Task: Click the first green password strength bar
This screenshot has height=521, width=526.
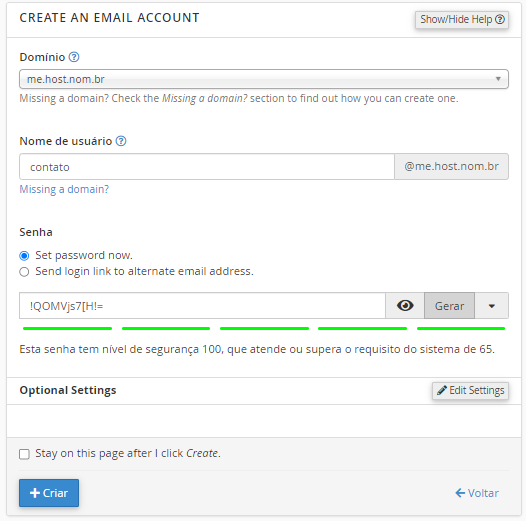Action: point(67,328)
